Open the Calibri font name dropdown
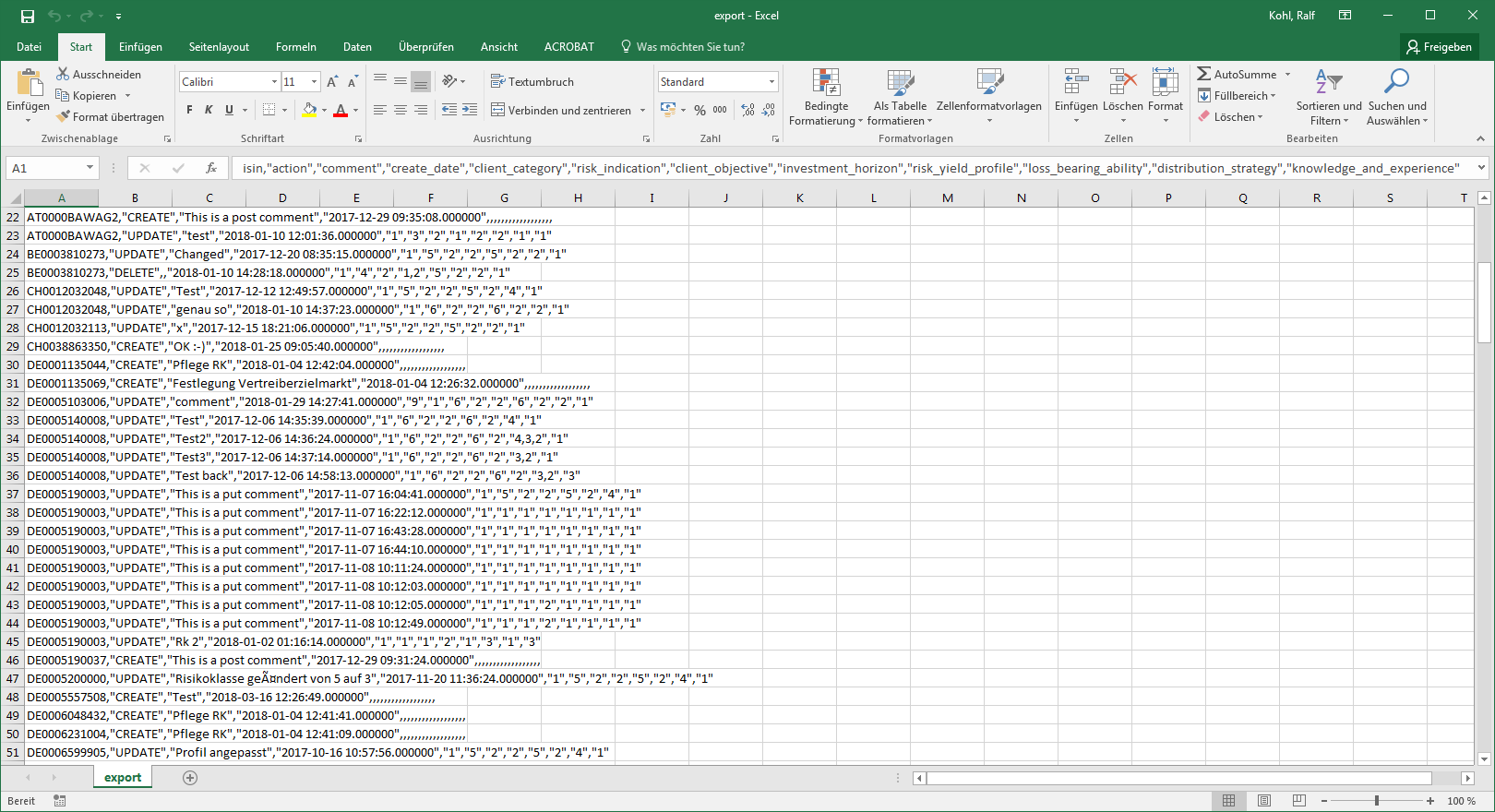The image size is (1495, 812). (x=274, y=82)
